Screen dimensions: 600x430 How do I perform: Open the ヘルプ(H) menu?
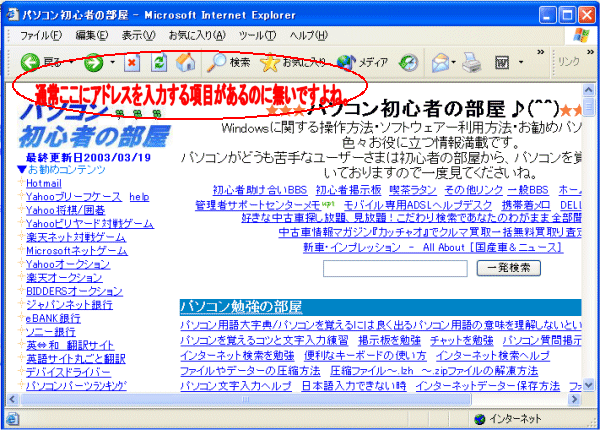pyautogui.click(x=308, y=36)
